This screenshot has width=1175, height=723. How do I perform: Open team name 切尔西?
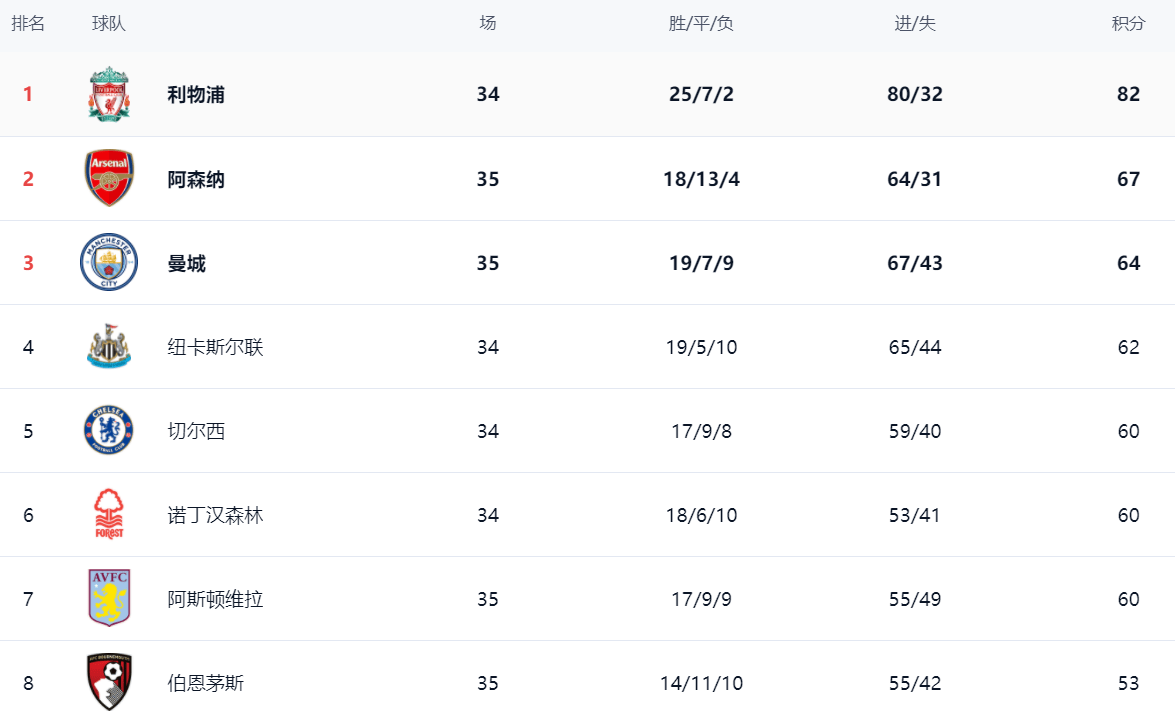click(x=196, y=431)
